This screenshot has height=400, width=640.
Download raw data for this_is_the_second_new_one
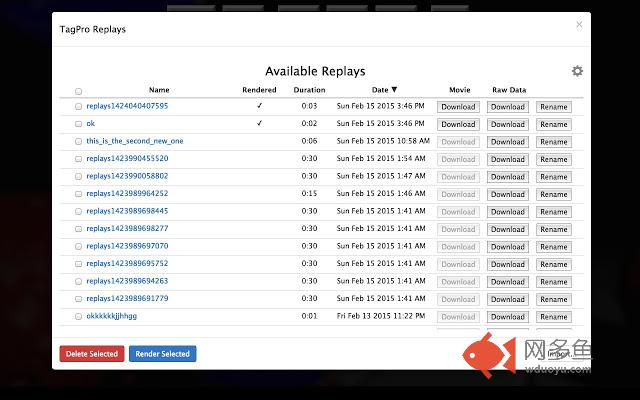coord(508,142)
